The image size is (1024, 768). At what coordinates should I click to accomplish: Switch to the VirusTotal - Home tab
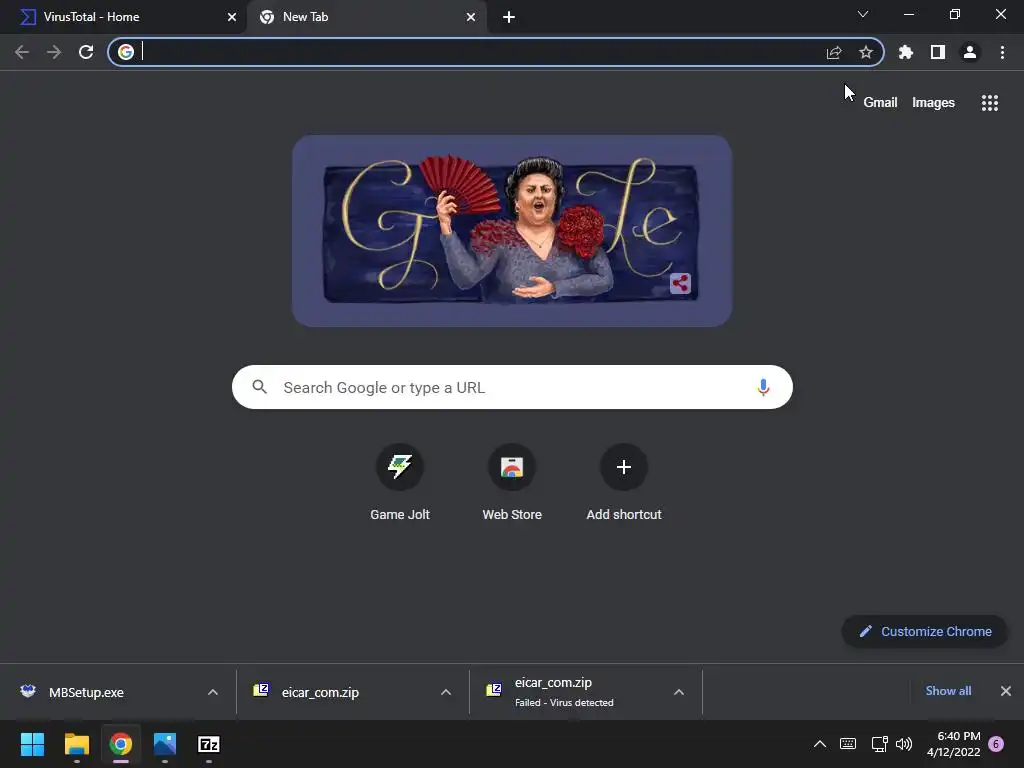(123, 17)
